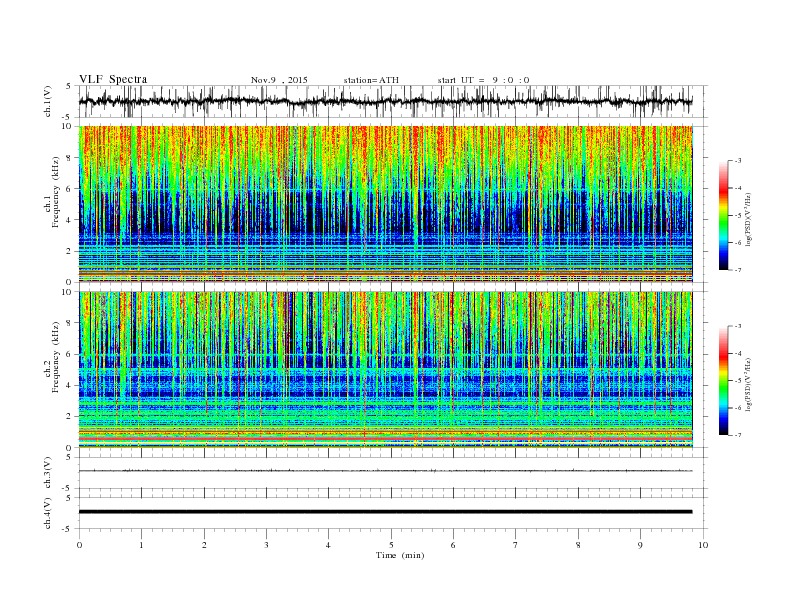Click the station=ATH label
The image size is (792, 612).
click(x=371, y=80)
